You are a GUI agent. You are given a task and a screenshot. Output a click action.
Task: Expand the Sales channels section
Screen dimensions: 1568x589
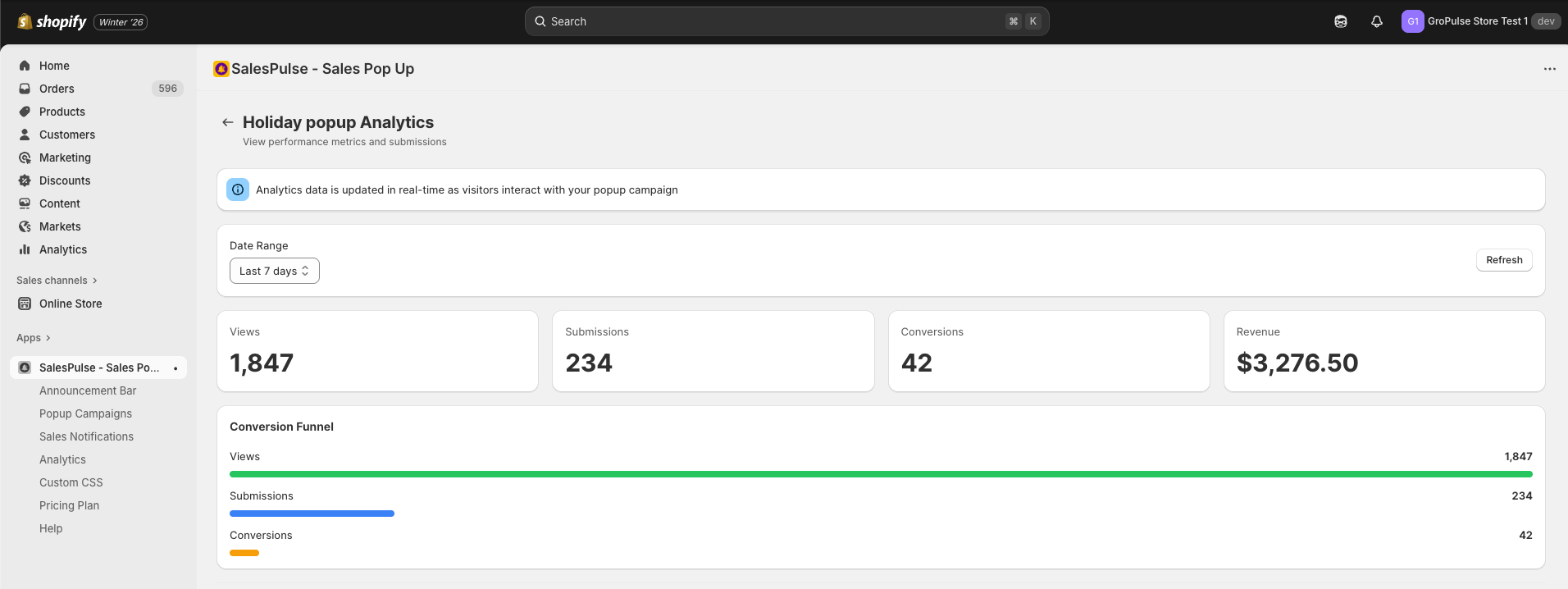pyautogui.click(x=57, y=281)
